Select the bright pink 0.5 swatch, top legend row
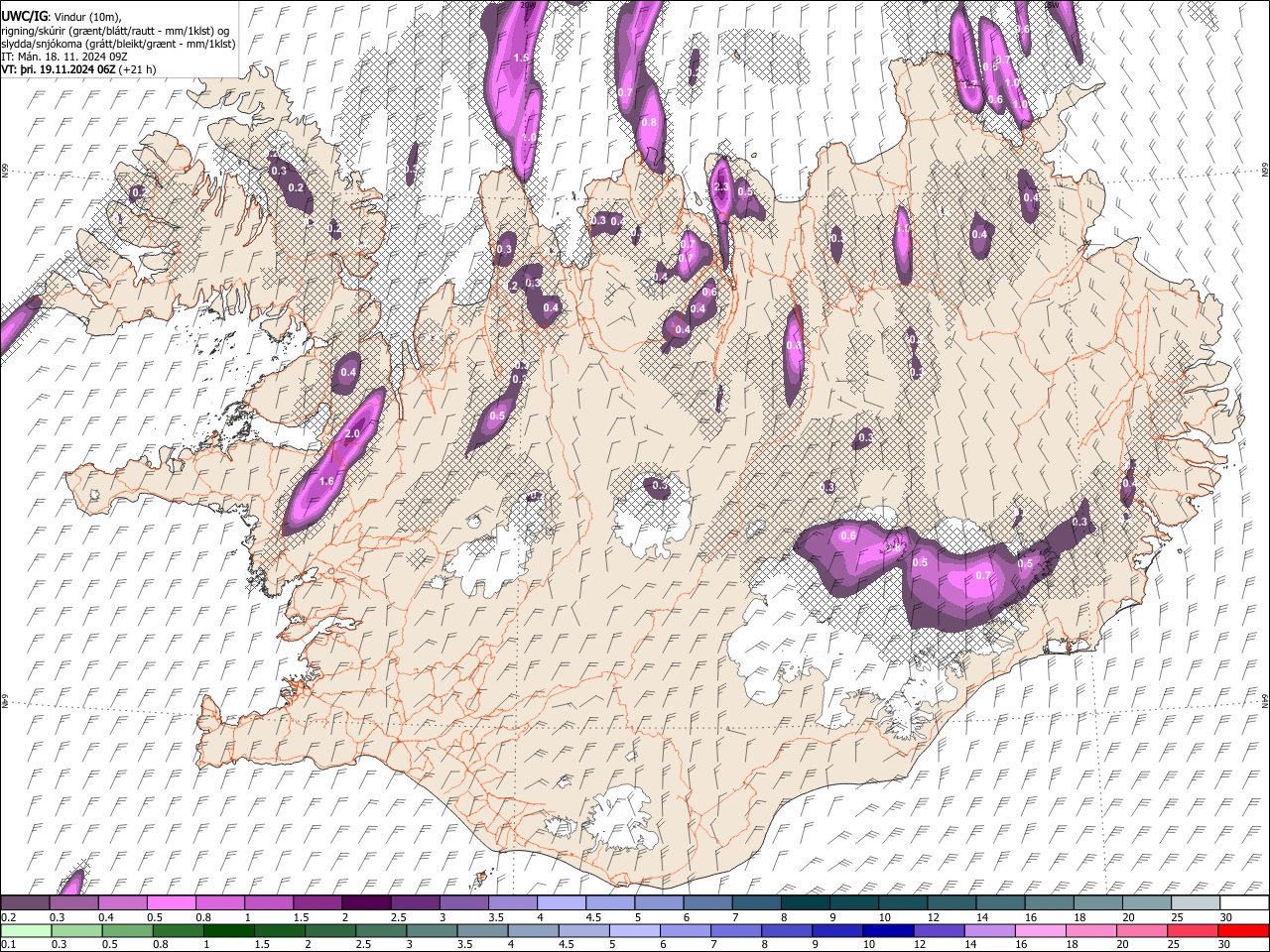 coord(174,903)
